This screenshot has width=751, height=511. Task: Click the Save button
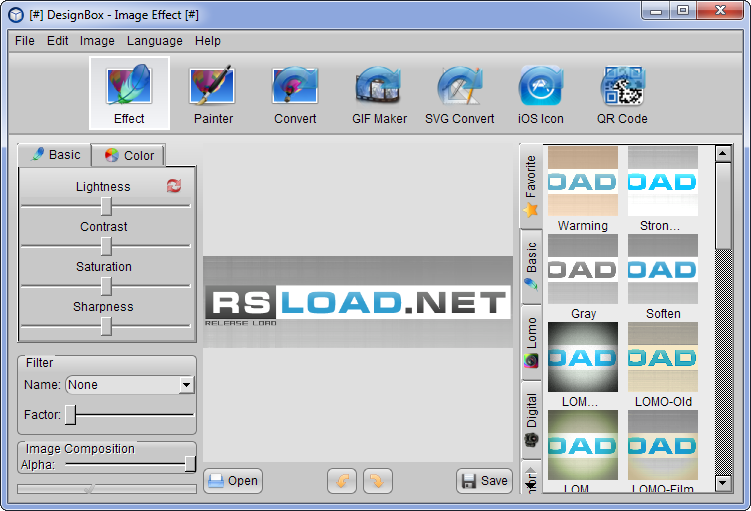[484, 481]
